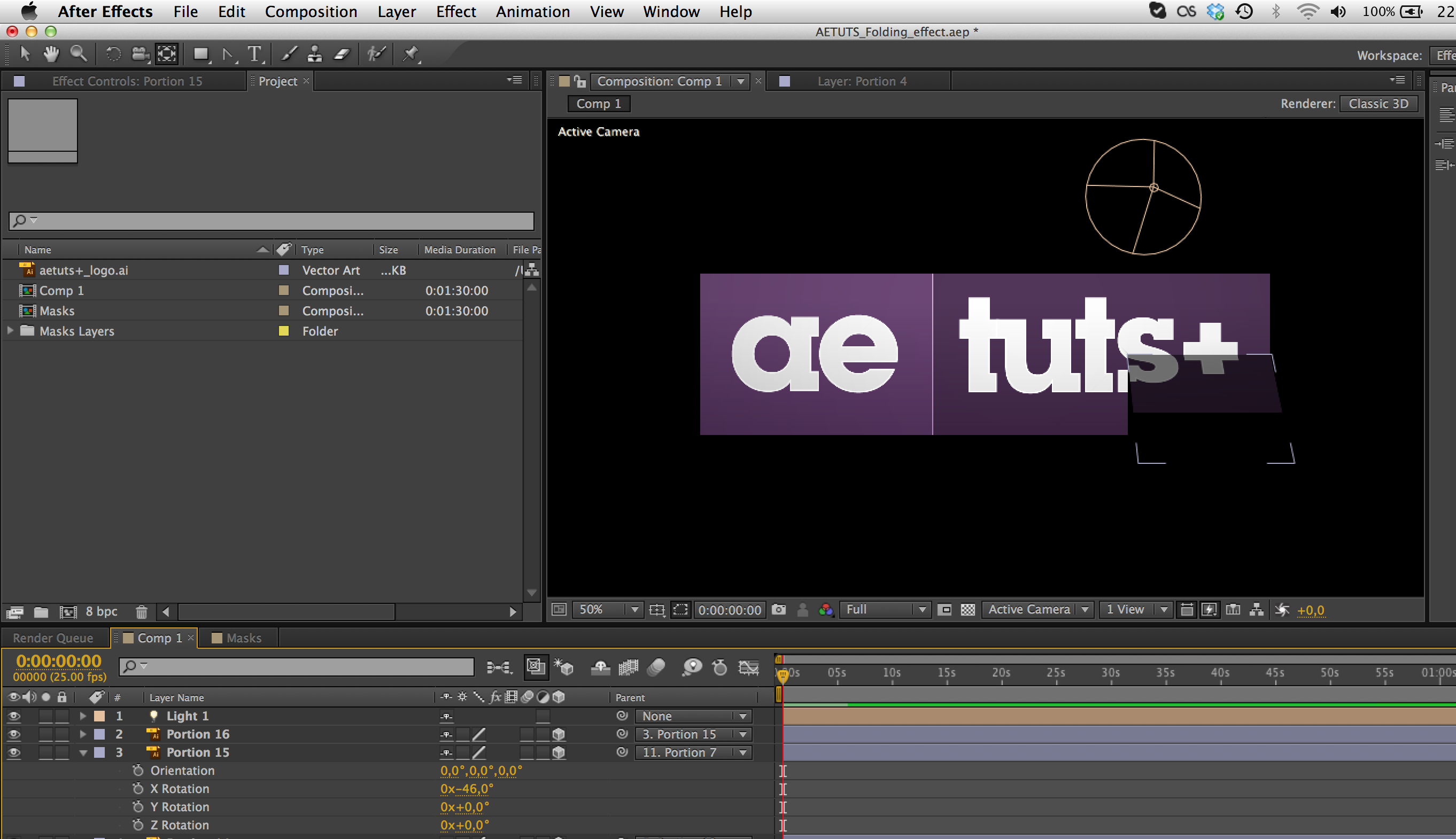
Task: Click the Reset Exposure icon
Action: (1282, 610)
